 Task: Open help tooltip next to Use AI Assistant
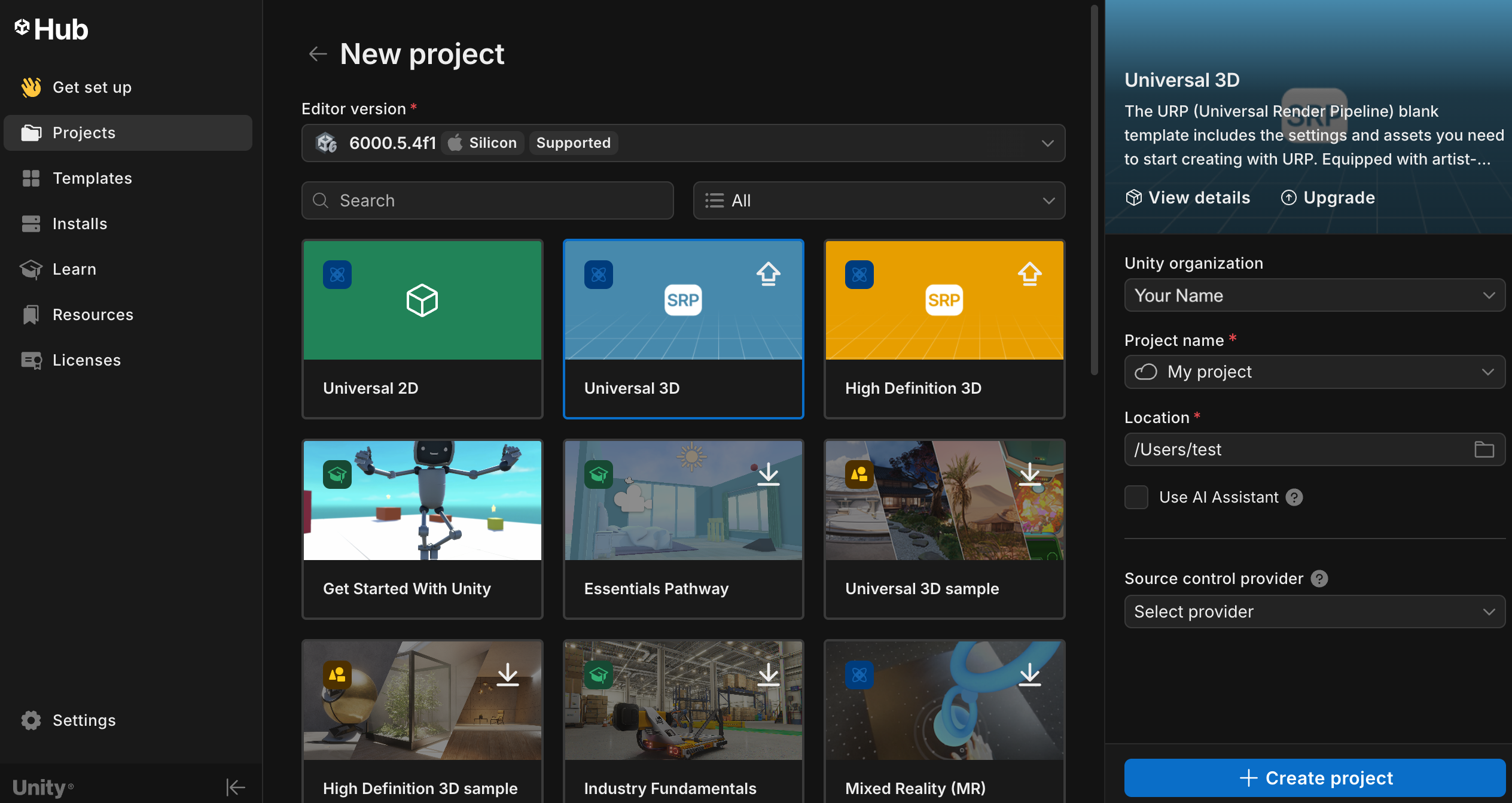[1294, 497]
